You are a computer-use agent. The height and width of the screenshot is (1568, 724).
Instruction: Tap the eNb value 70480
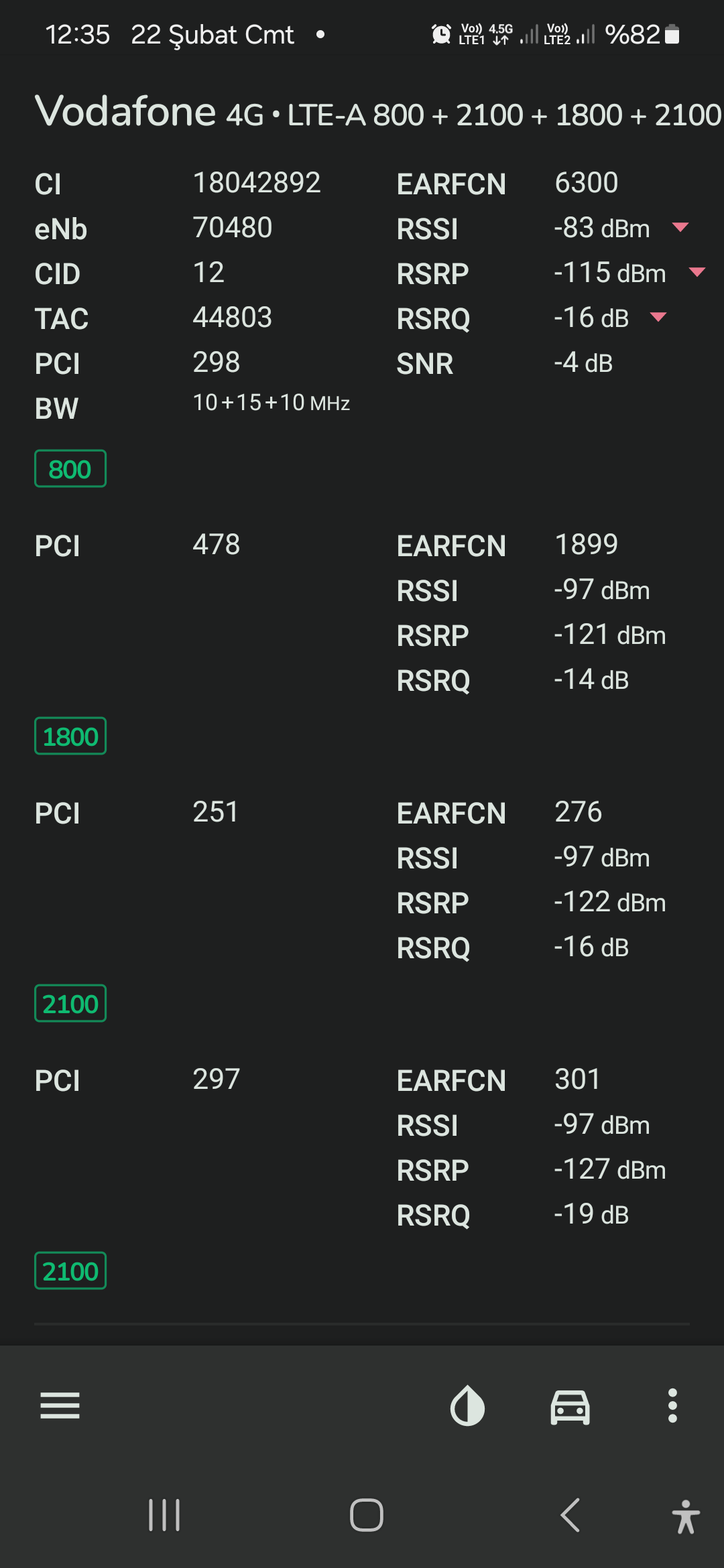[233, 228]
